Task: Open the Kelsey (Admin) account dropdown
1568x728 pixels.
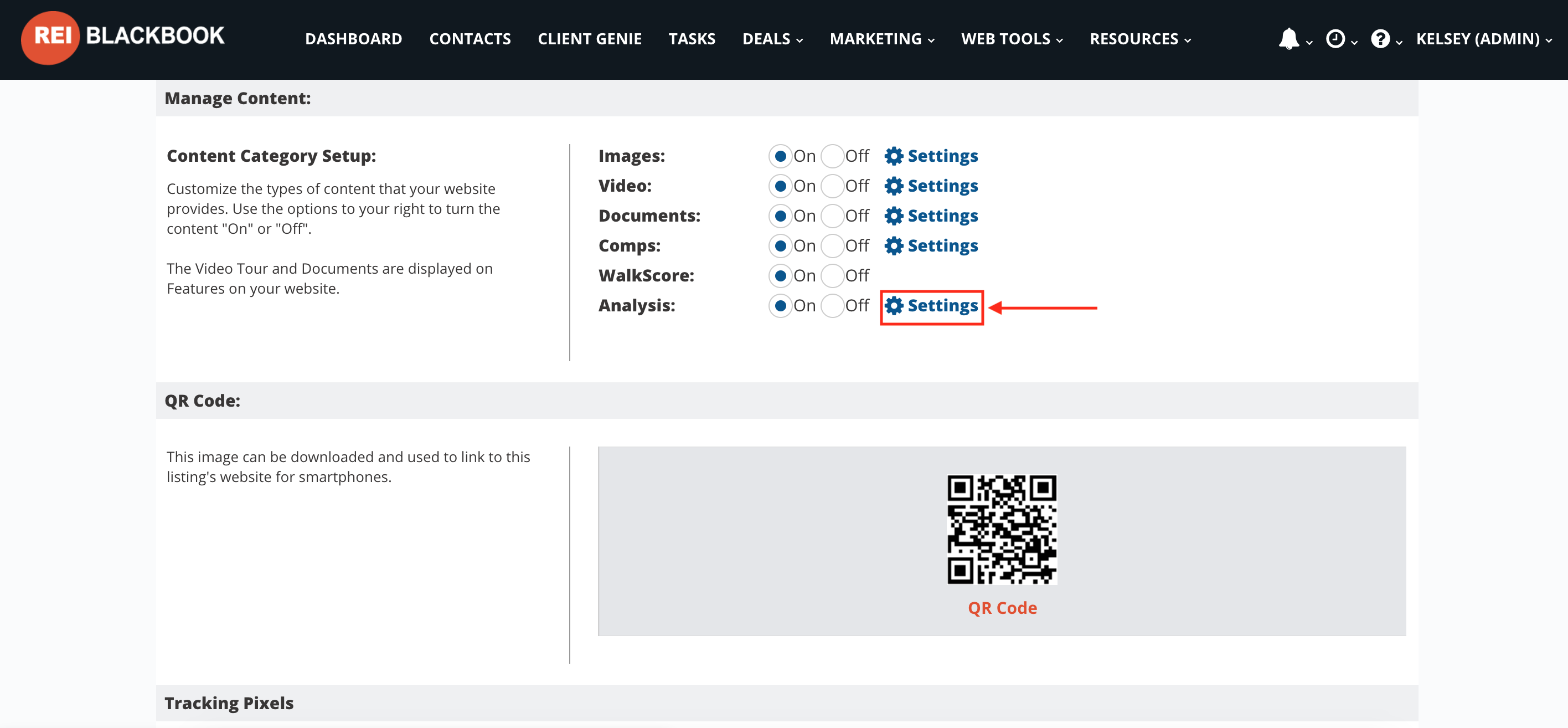Action: 1484,39
